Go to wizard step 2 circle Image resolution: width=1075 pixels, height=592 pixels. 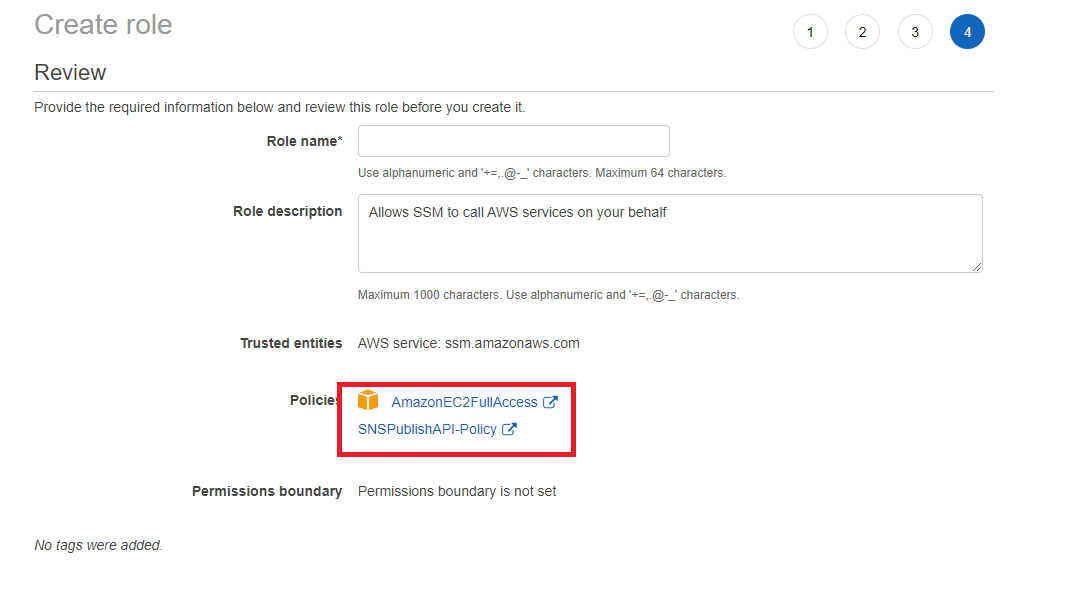[862, 32]
